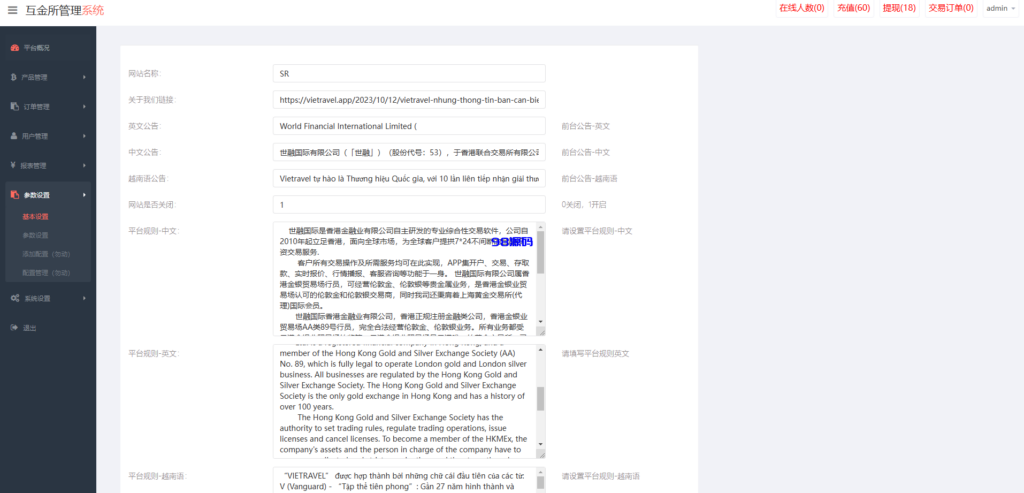The image size is (1024, 493).
Task: Expand the 订单管理 submenu arrow
Action: 84,106
